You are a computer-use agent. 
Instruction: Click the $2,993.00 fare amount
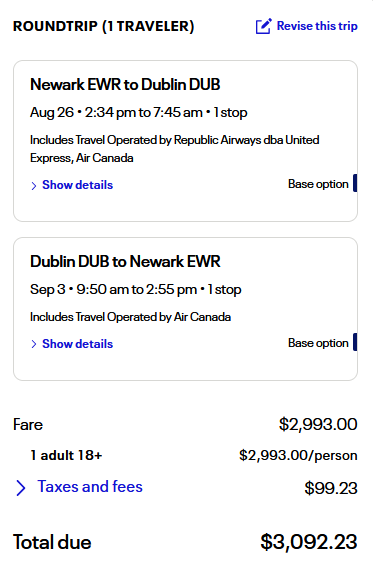[x=318, y=424]
